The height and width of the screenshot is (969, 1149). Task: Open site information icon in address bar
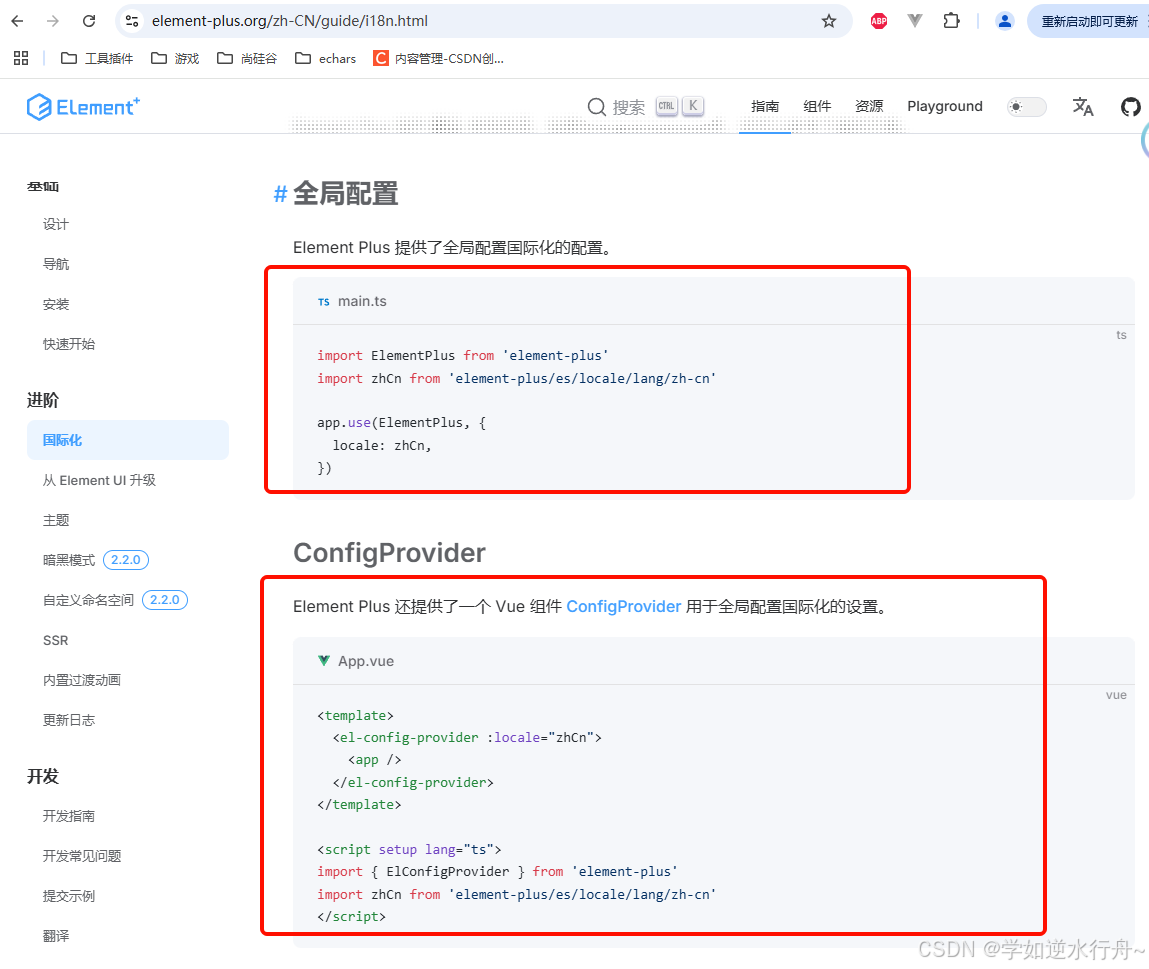[132, 21]
